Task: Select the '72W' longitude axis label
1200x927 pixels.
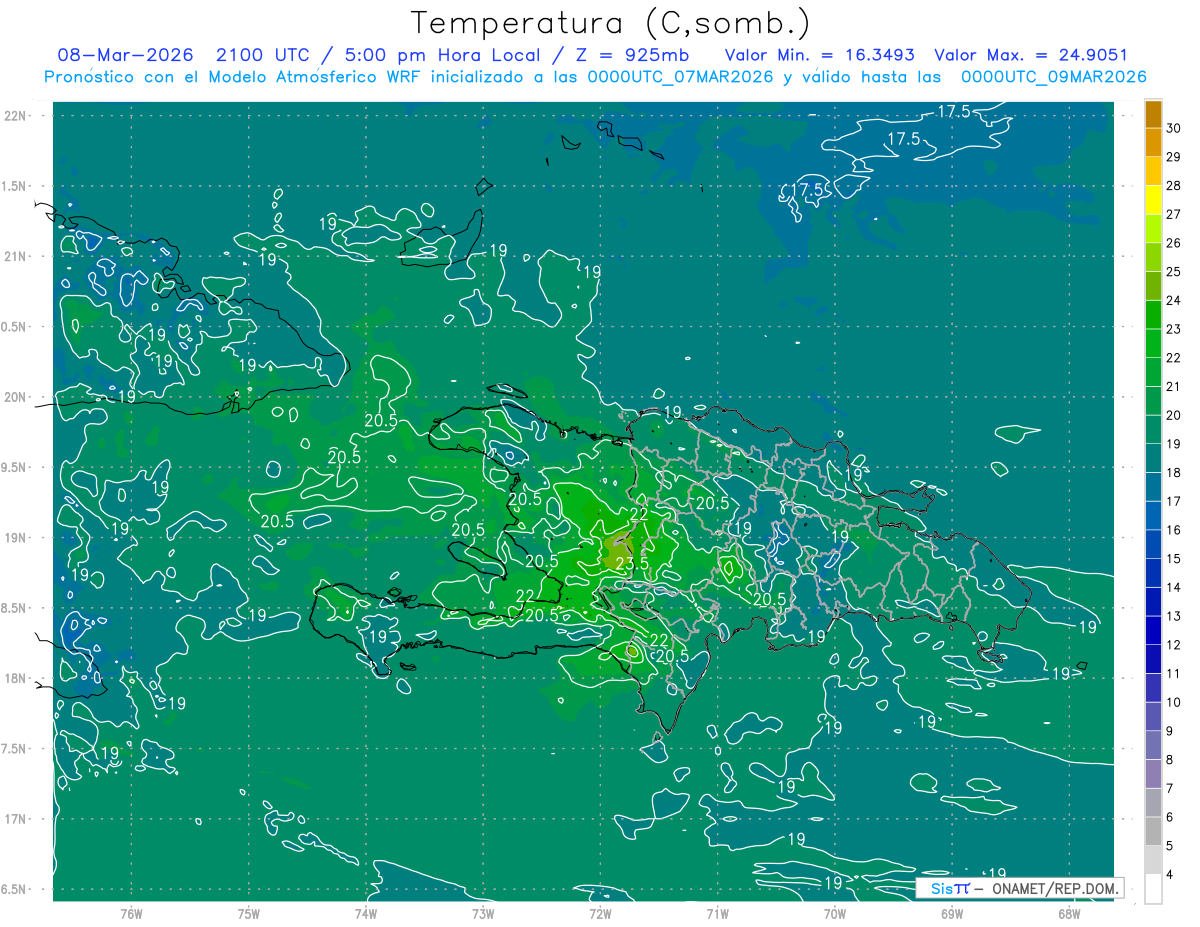Action: 600,913
